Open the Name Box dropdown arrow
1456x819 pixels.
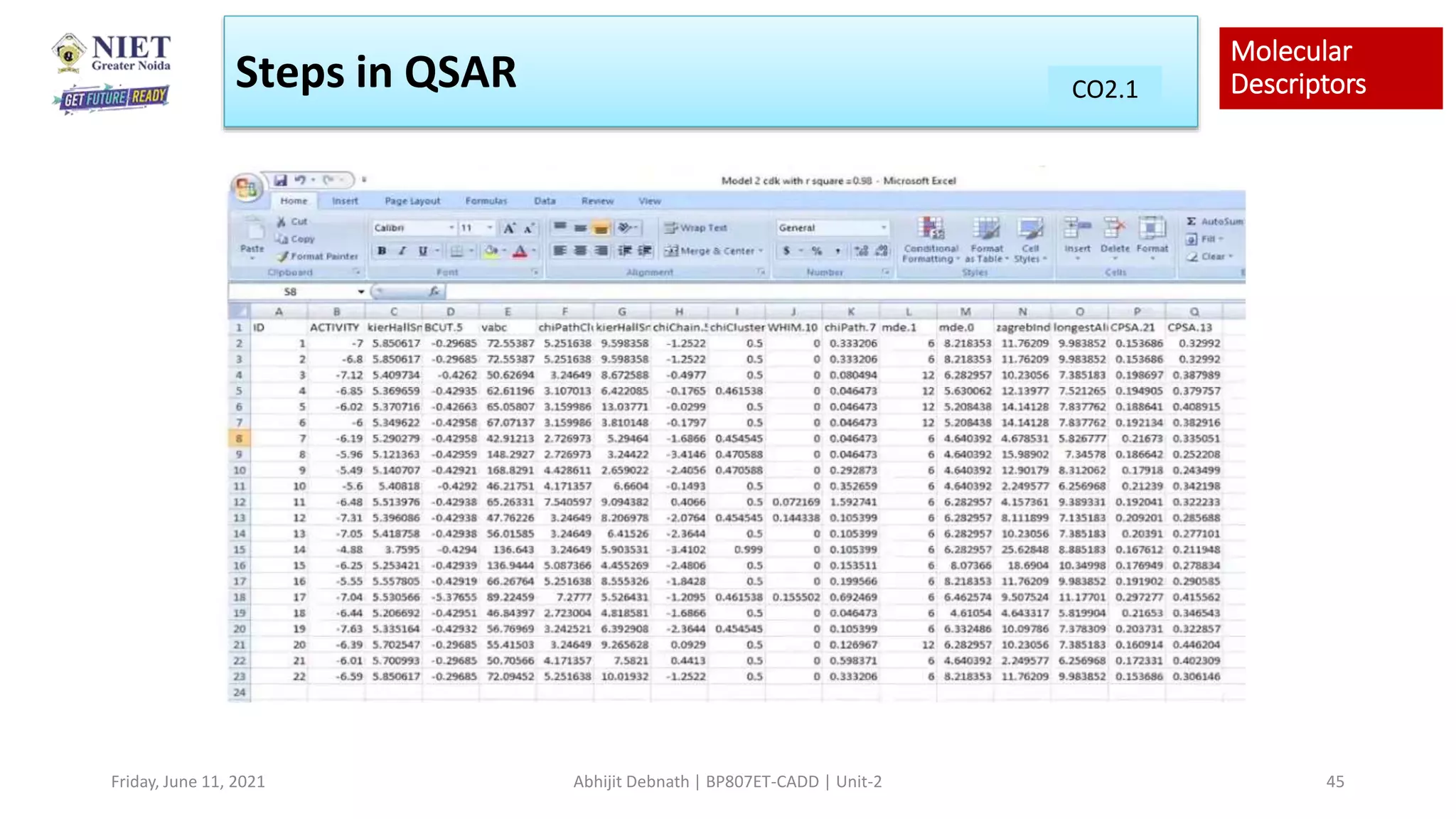(361, 292)
